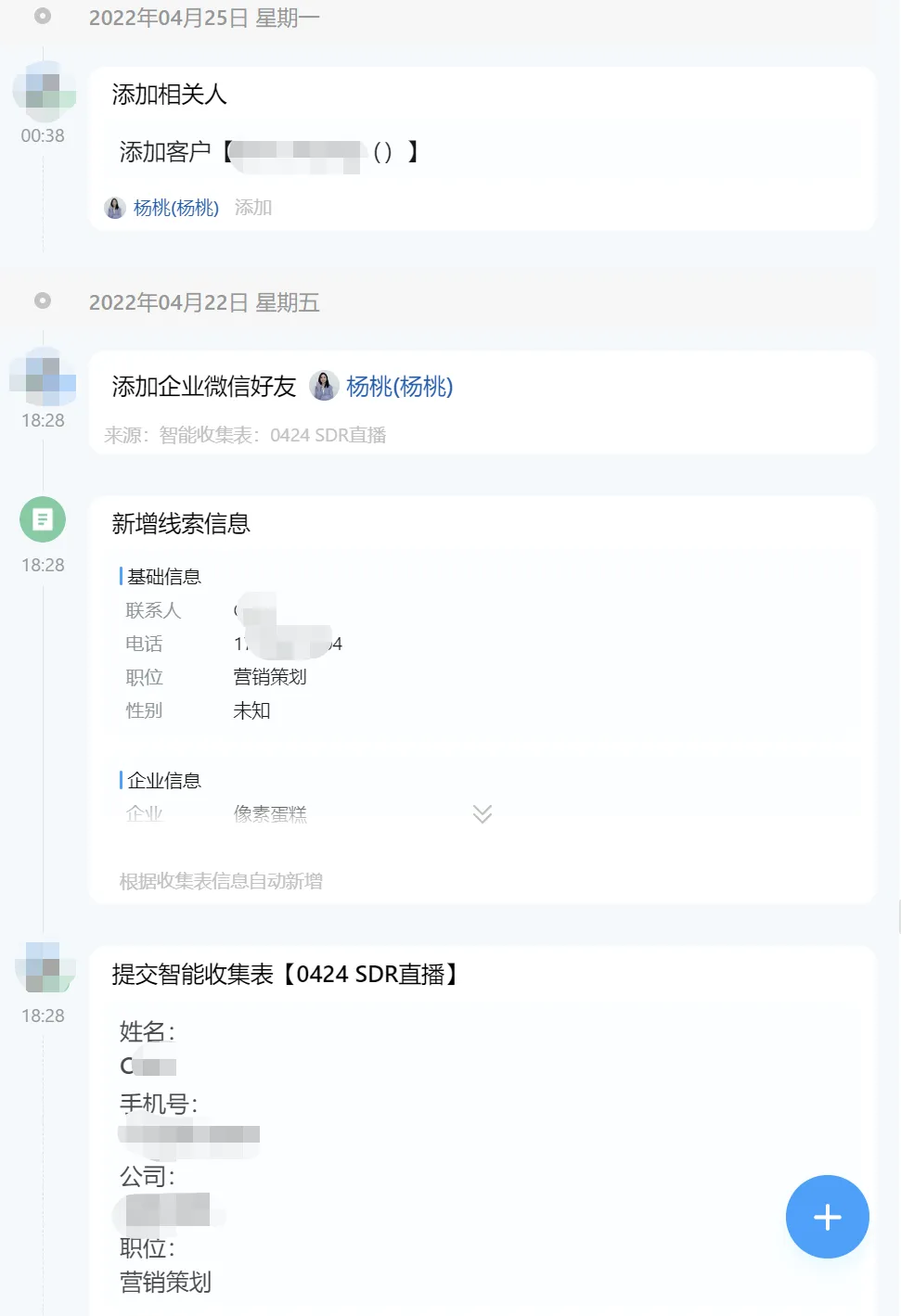
Task: Select the 营销策划 position value
Action: [x=269, y=677]
